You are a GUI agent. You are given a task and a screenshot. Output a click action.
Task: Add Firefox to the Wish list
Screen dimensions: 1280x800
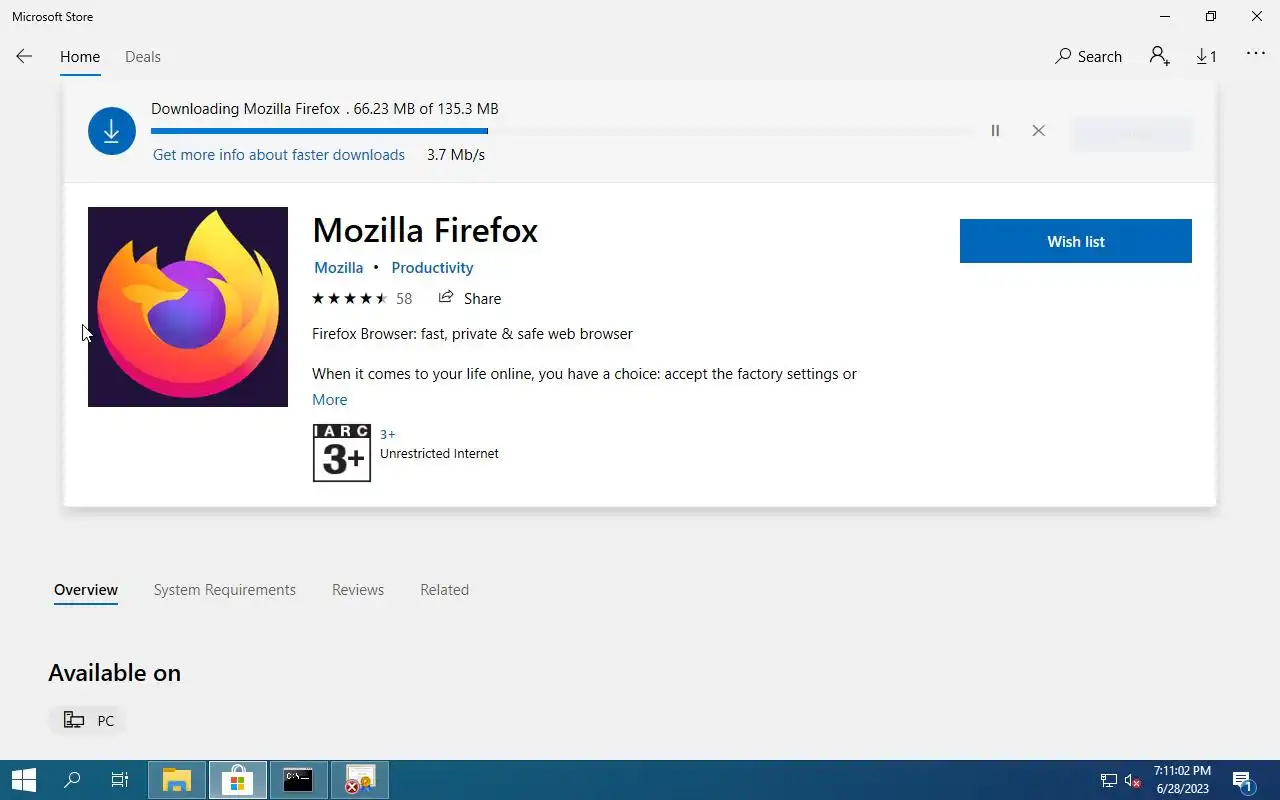click(1076, 241)
